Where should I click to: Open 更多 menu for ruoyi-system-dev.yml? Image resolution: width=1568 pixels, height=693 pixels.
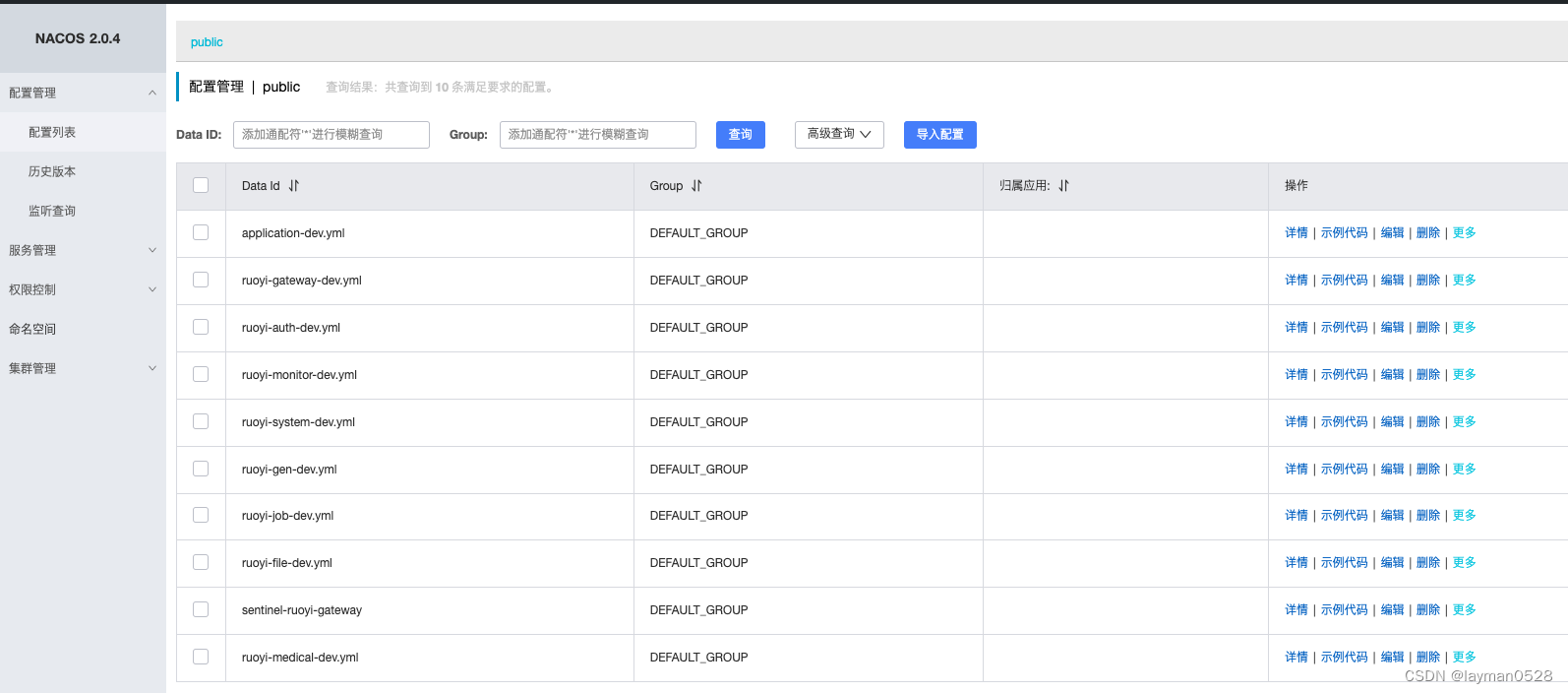click(x=1465, y=422)
